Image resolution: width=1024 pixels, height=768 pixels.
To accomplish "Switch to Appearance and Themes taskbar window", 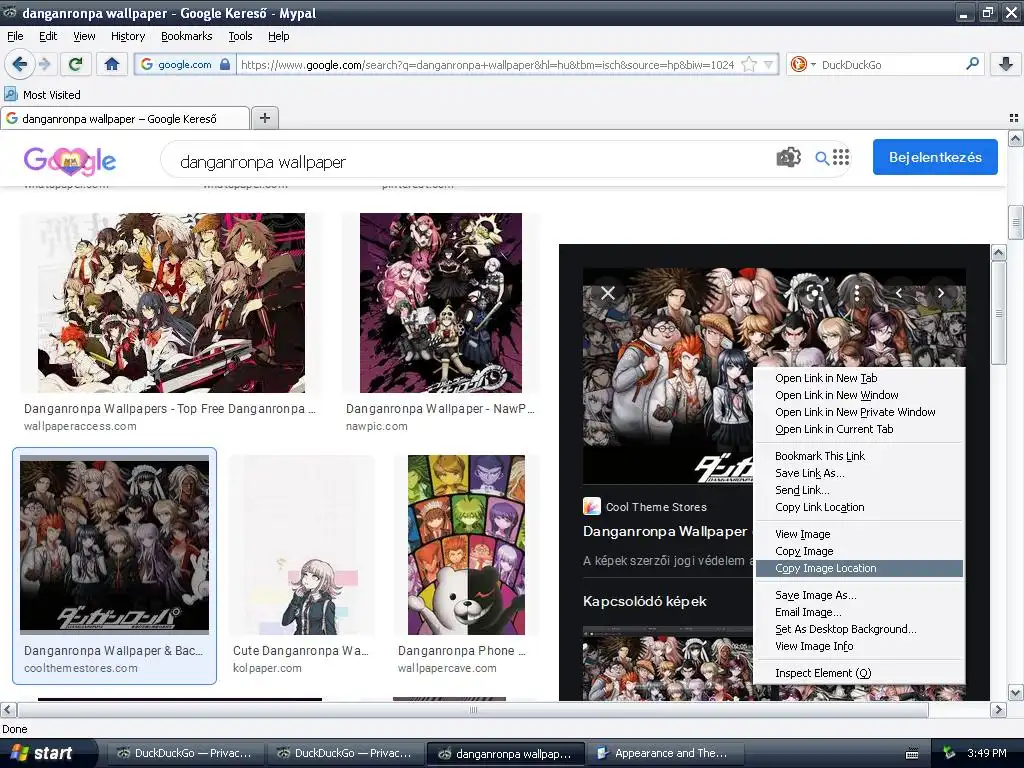I will click(666, 753).
